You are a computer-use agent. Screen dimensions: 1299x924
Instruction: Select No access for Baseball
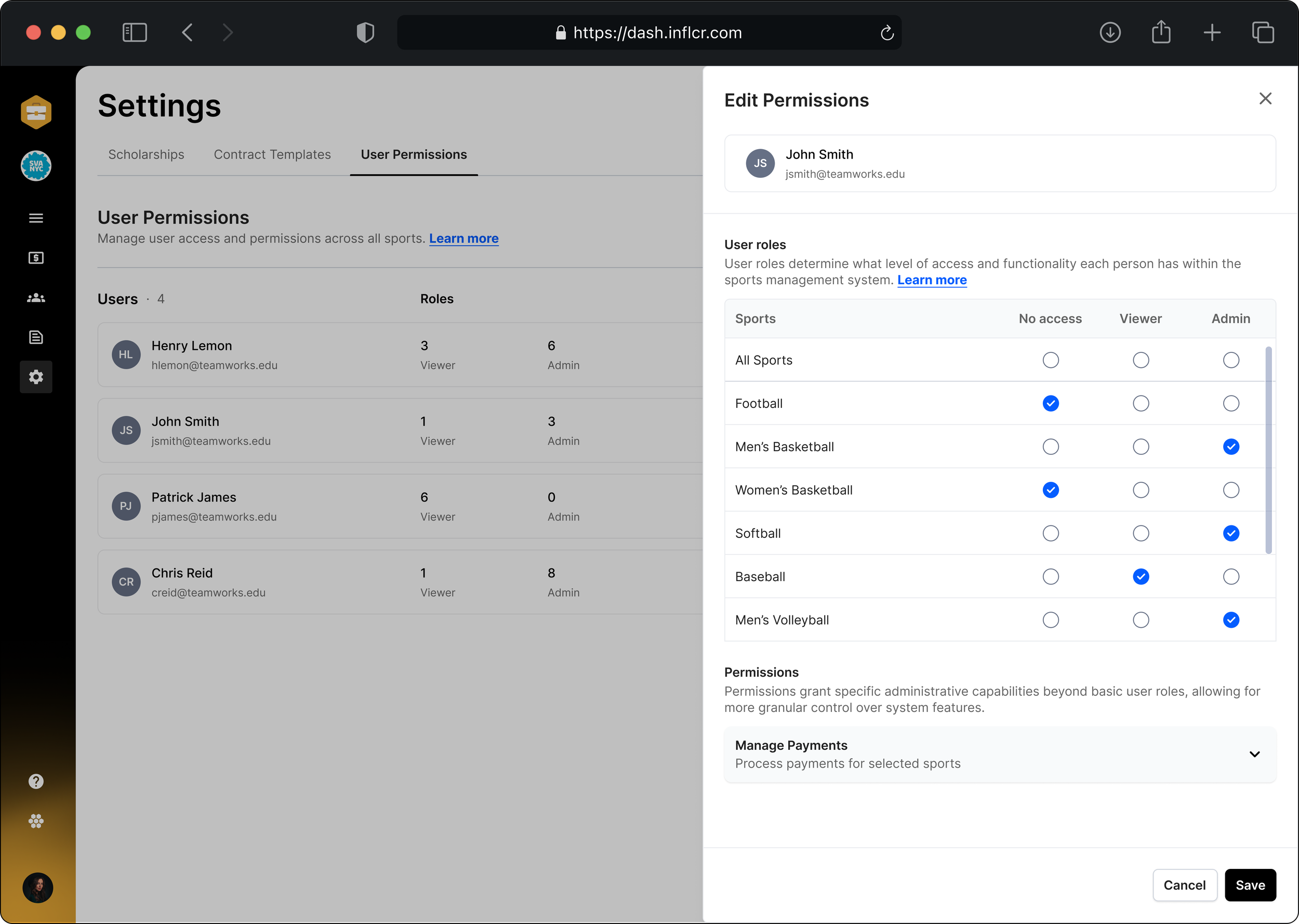pos(1050,576)
